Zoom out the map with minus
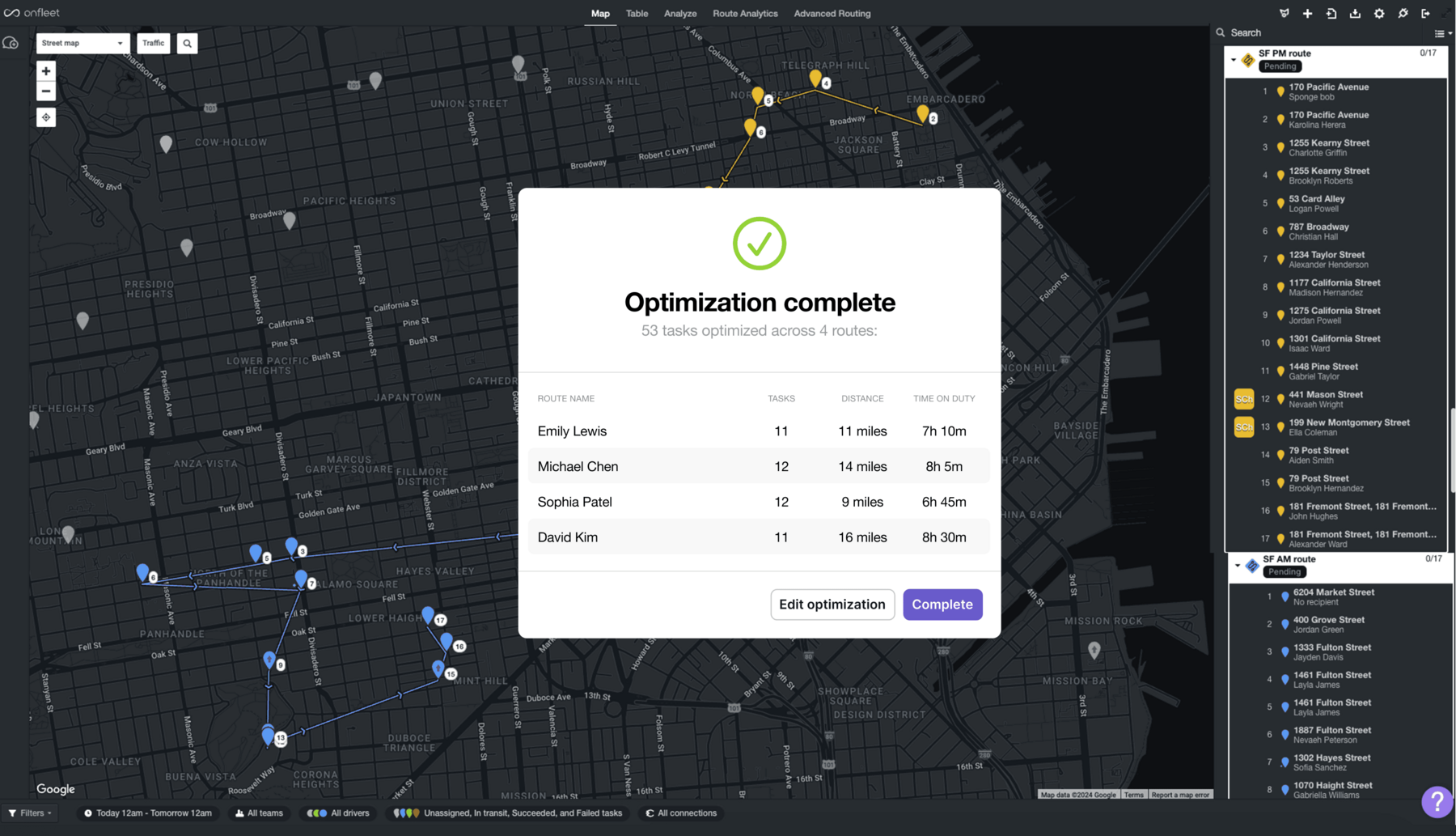Viewport: 1456px width, 836px height. [x=46, y=91]
